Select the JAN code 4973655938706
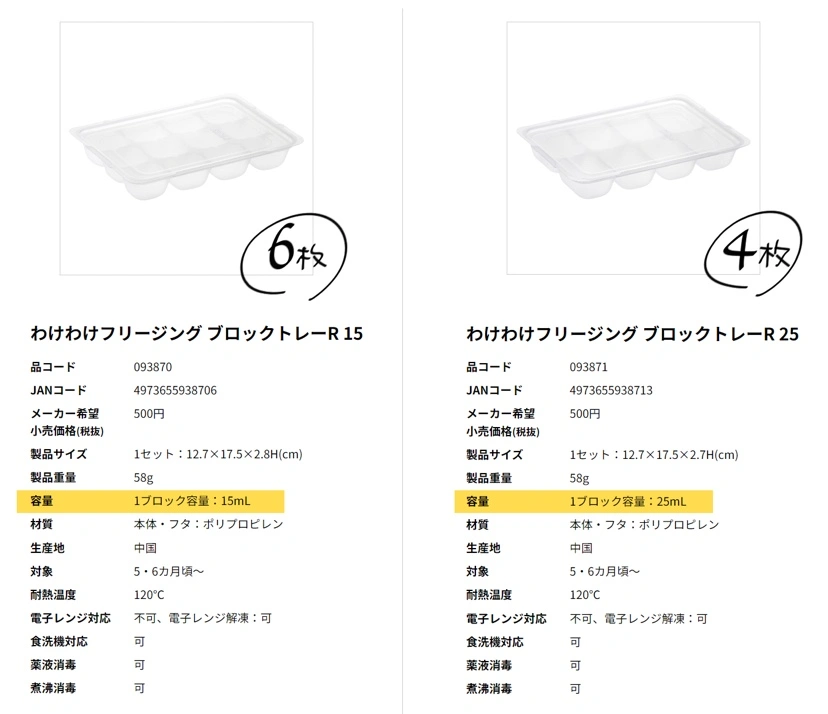This screenshot has height=714, width=828. 175,390
